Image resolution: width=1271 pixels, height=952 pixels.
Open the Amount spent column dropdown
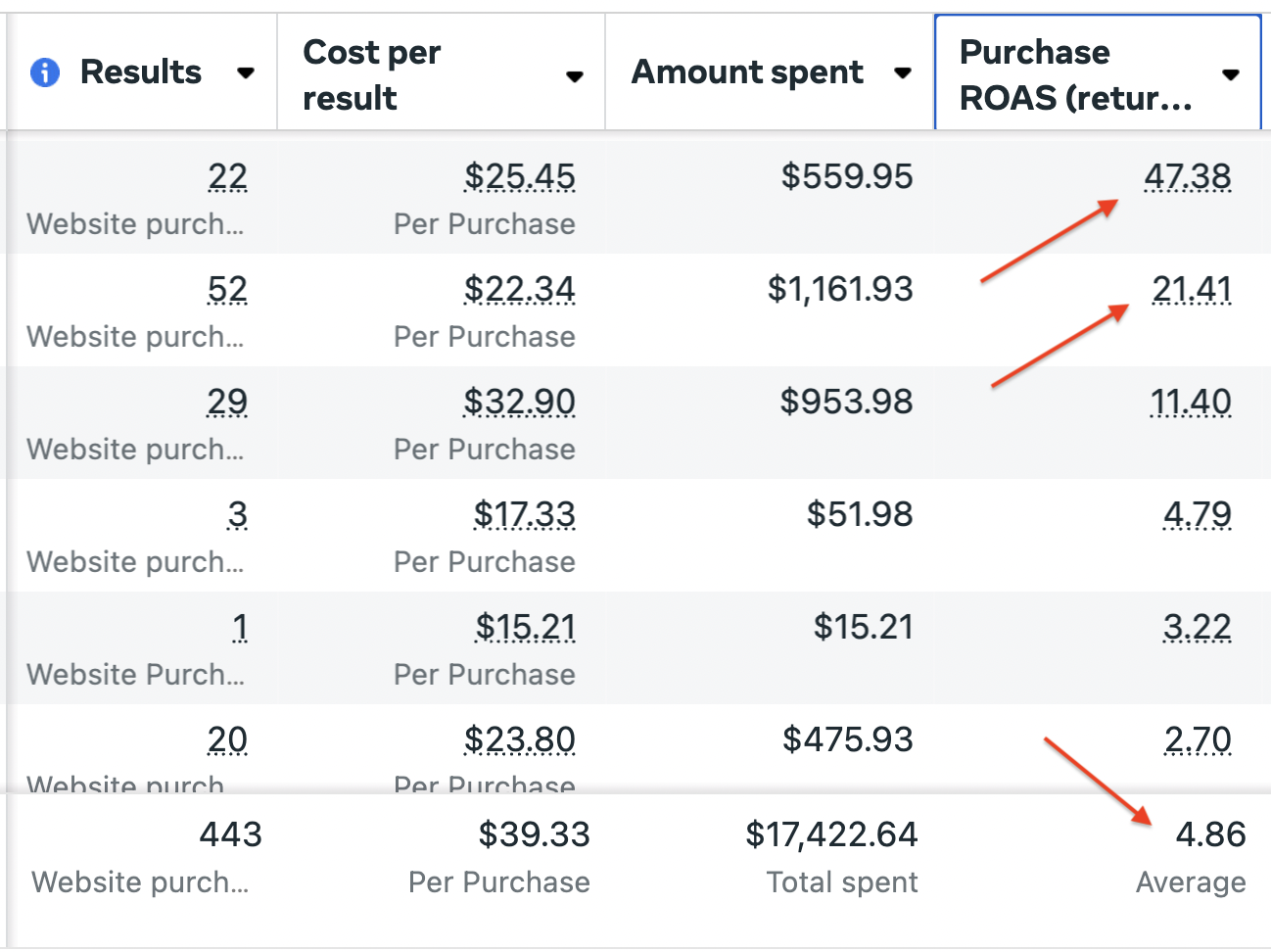903,72
